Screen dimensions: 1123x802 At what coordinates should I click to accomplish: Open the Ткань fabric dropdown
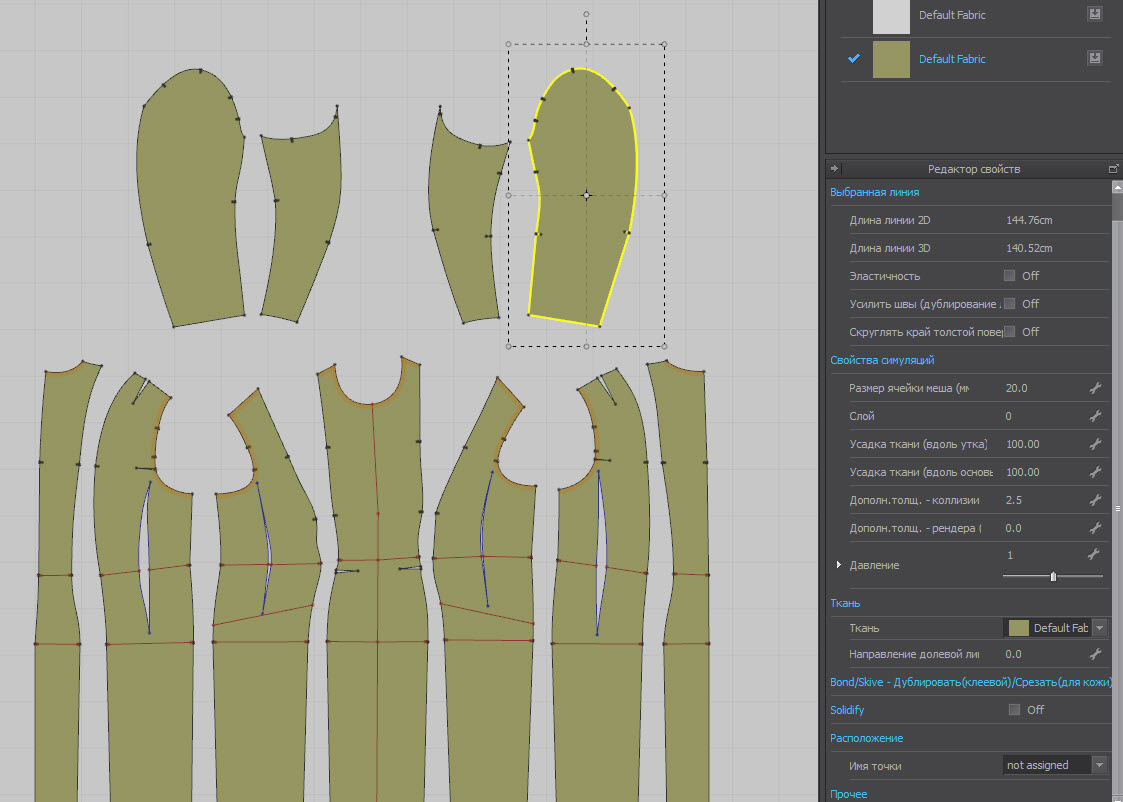pos(1100,628)
